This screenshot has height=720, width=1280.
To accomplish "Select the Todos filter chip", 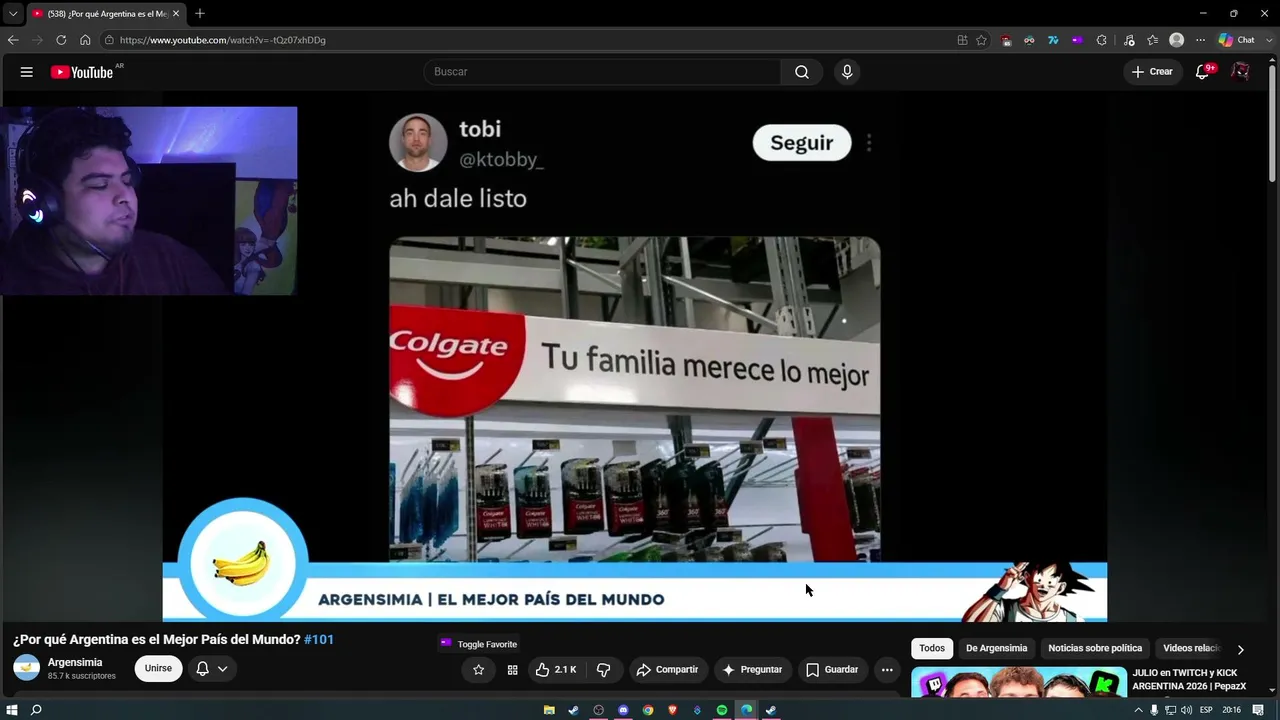I will [x=932, y=648].
